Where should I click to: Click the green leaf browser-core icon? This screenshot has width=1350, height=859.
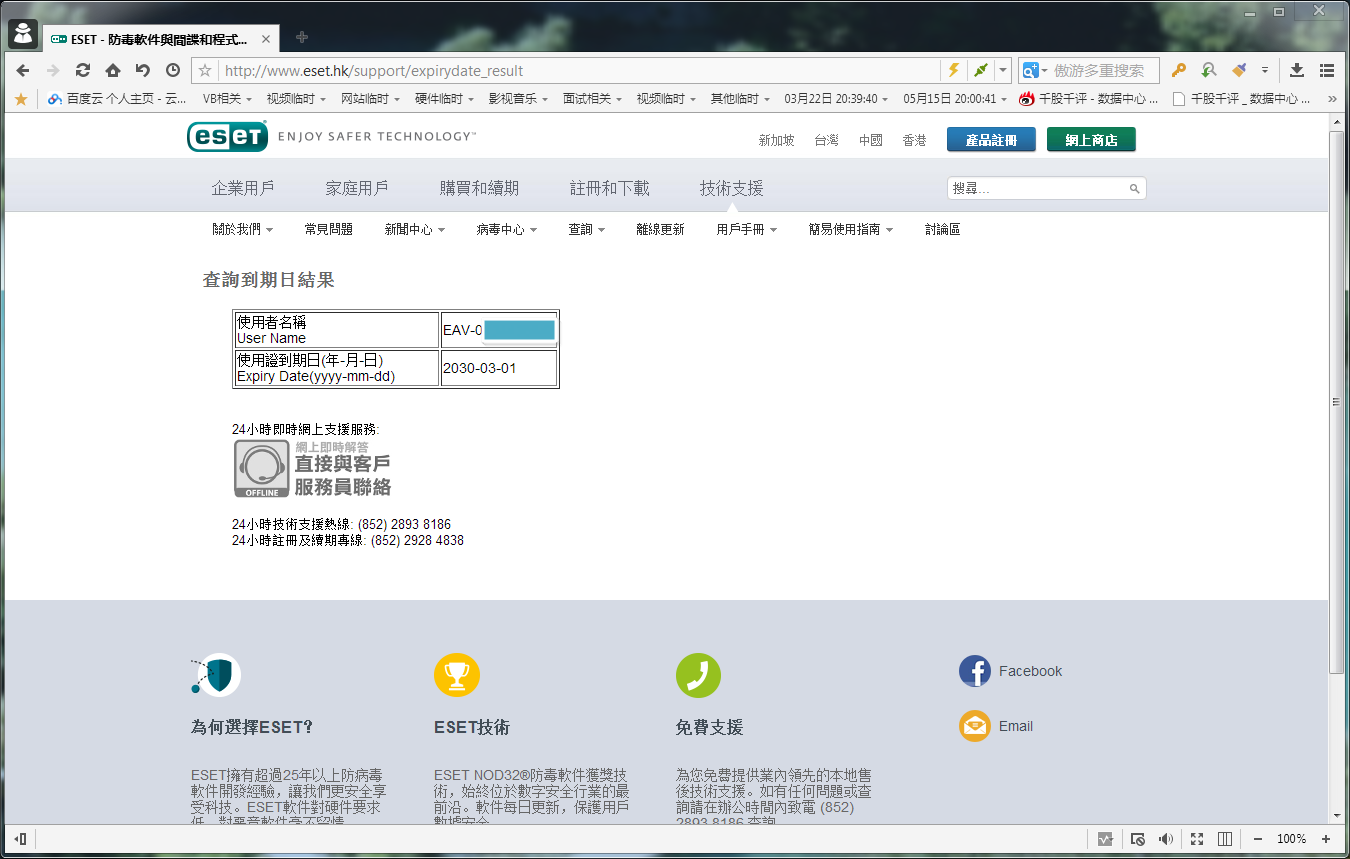click(x=981, y=70)
